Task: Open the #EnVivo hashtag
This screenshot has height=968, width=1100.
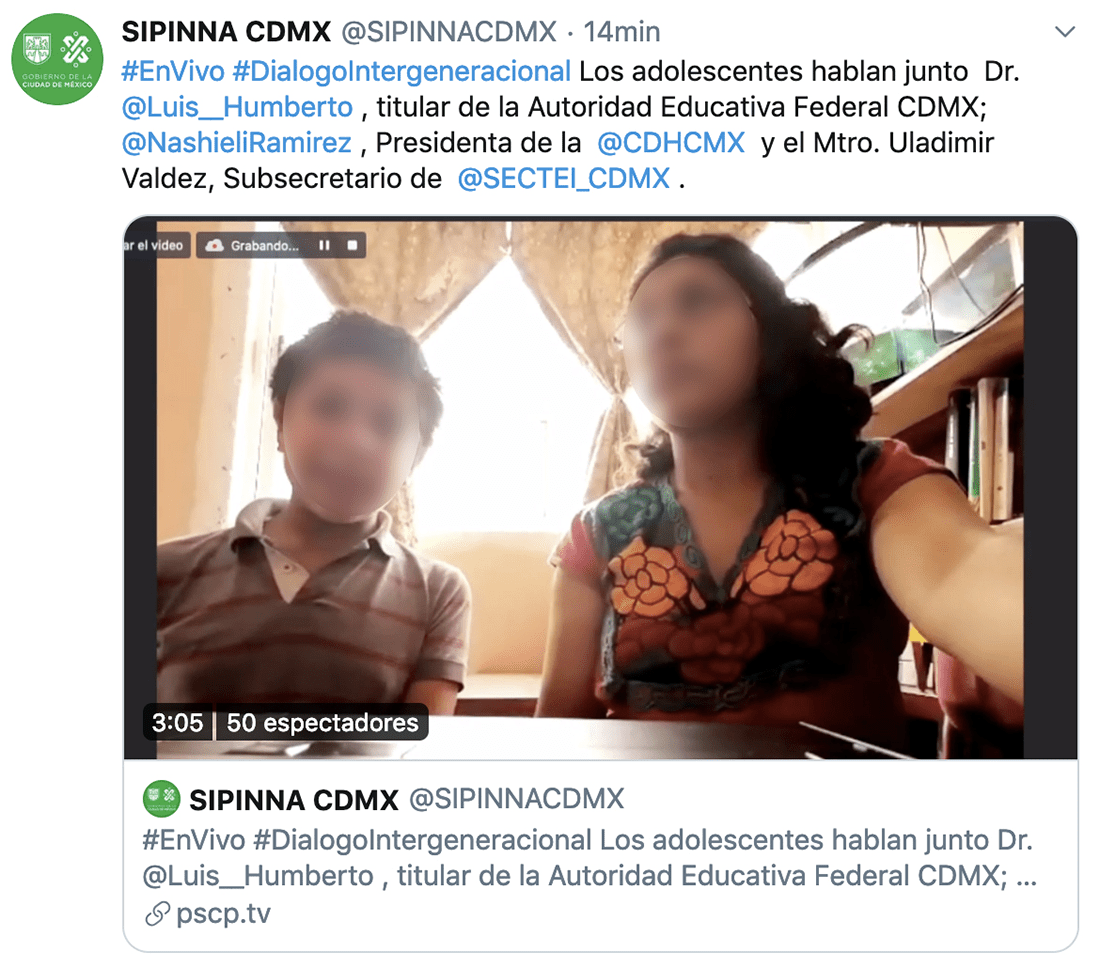Action: click(x=173, y=72)
